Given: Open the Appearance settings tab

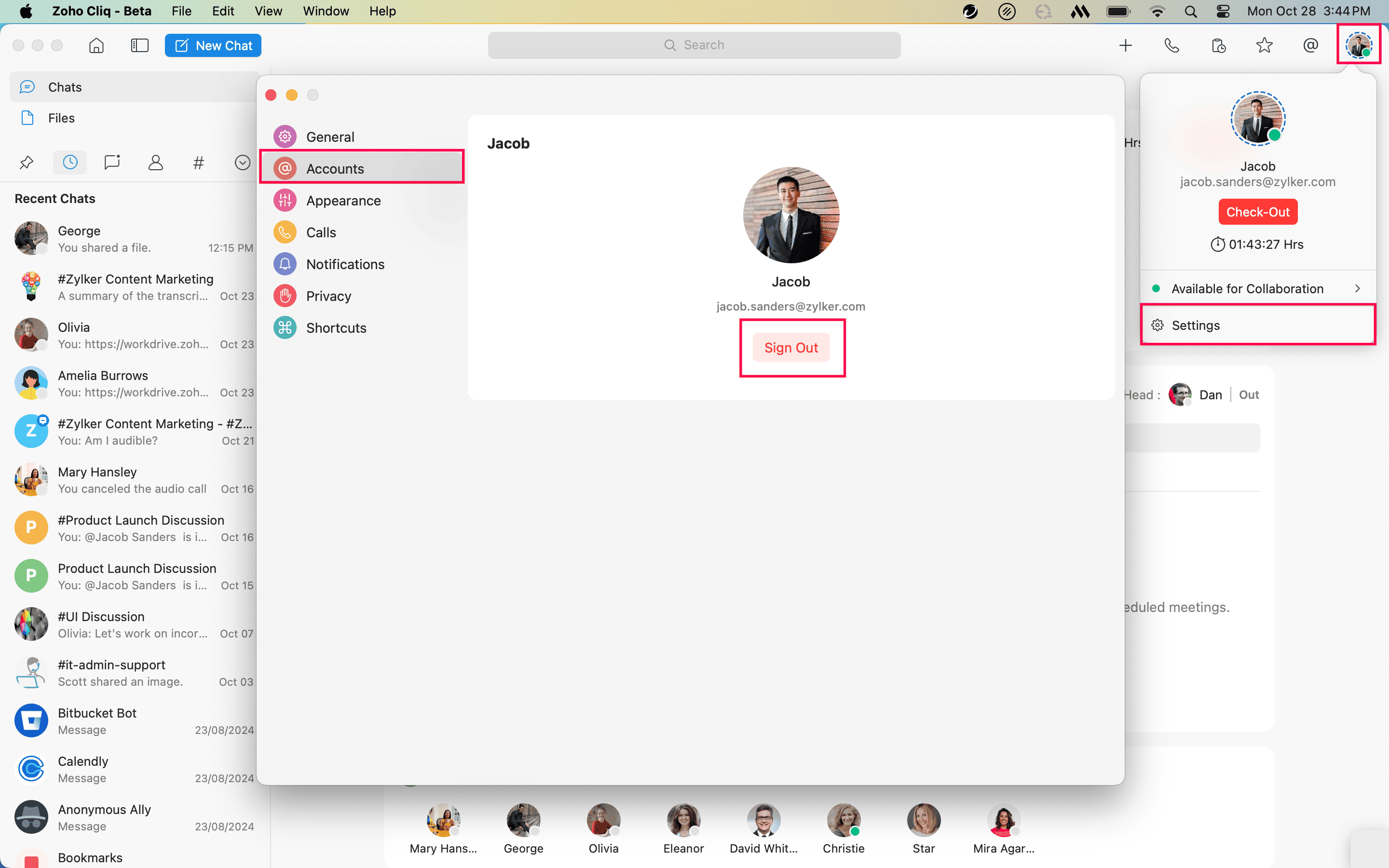Looking at the screenshot, I should point(343,201).
